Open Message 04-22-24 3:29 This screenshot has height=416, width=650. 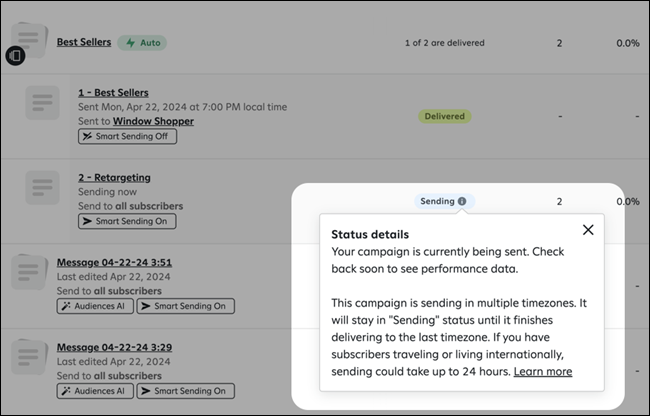point(114,348)
